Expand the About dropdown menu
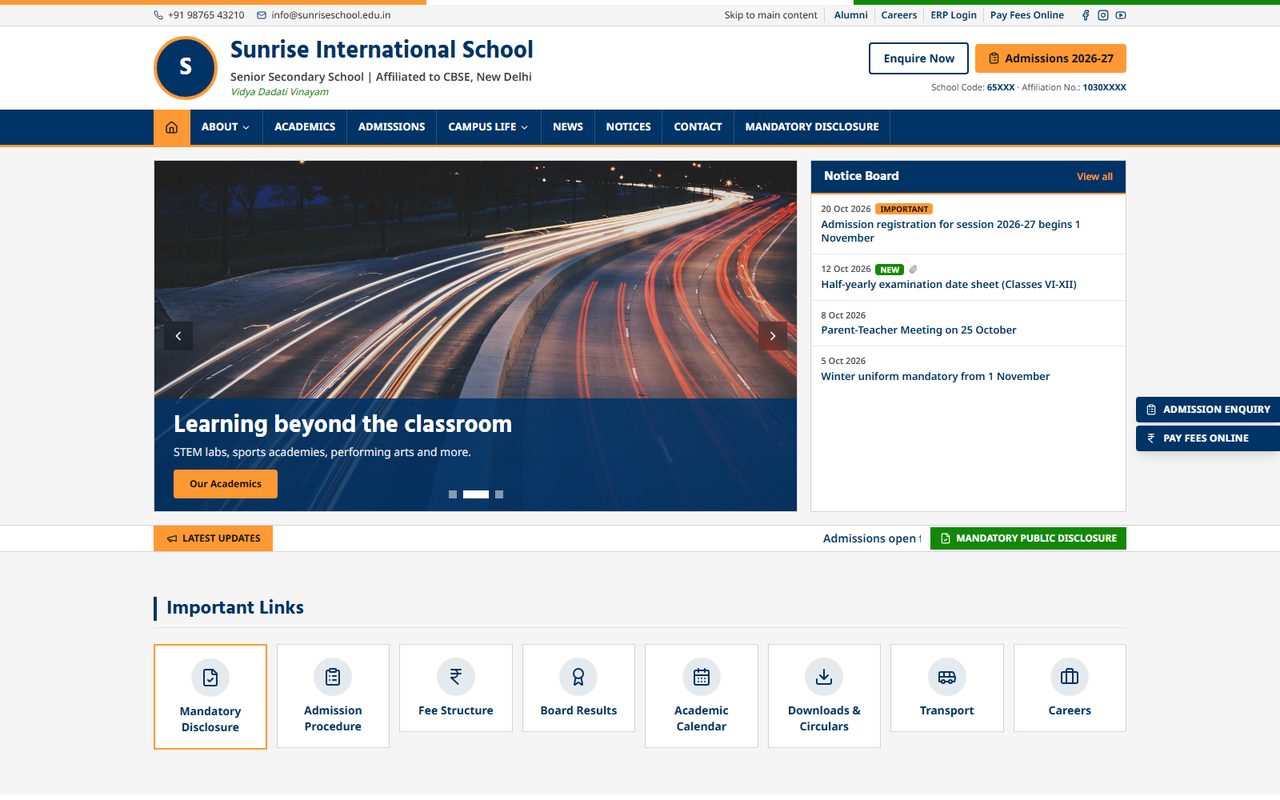1280x800 pixels. click(x=226, y=127)
